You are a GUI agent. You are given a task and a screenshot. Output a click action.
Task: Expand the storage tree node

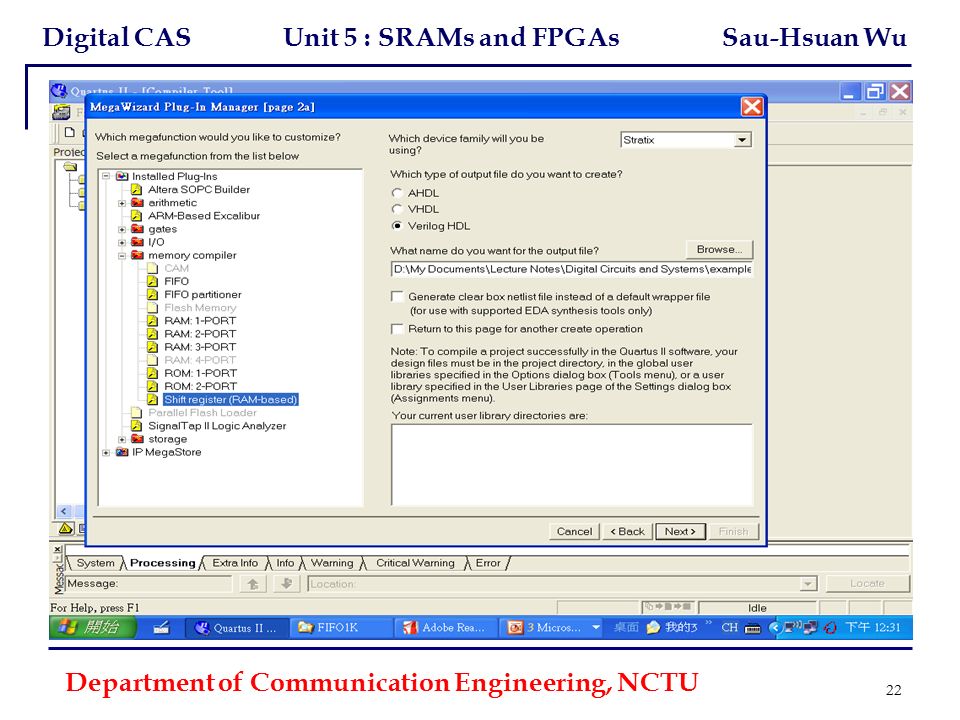(x=122, y=440)
